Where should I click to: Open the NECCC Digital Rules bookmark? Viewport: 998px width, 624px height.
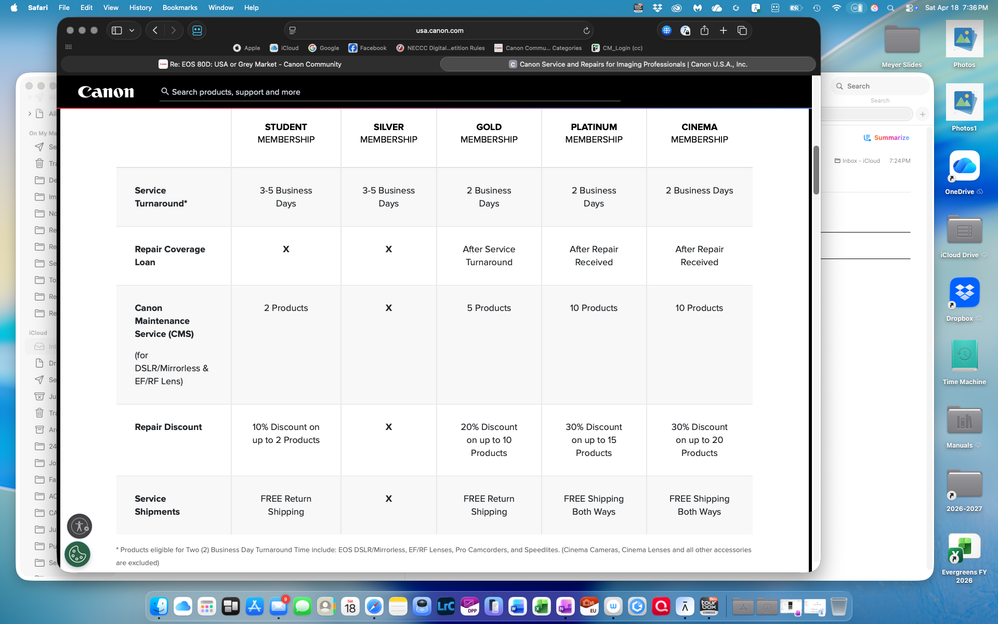point(440,48)
